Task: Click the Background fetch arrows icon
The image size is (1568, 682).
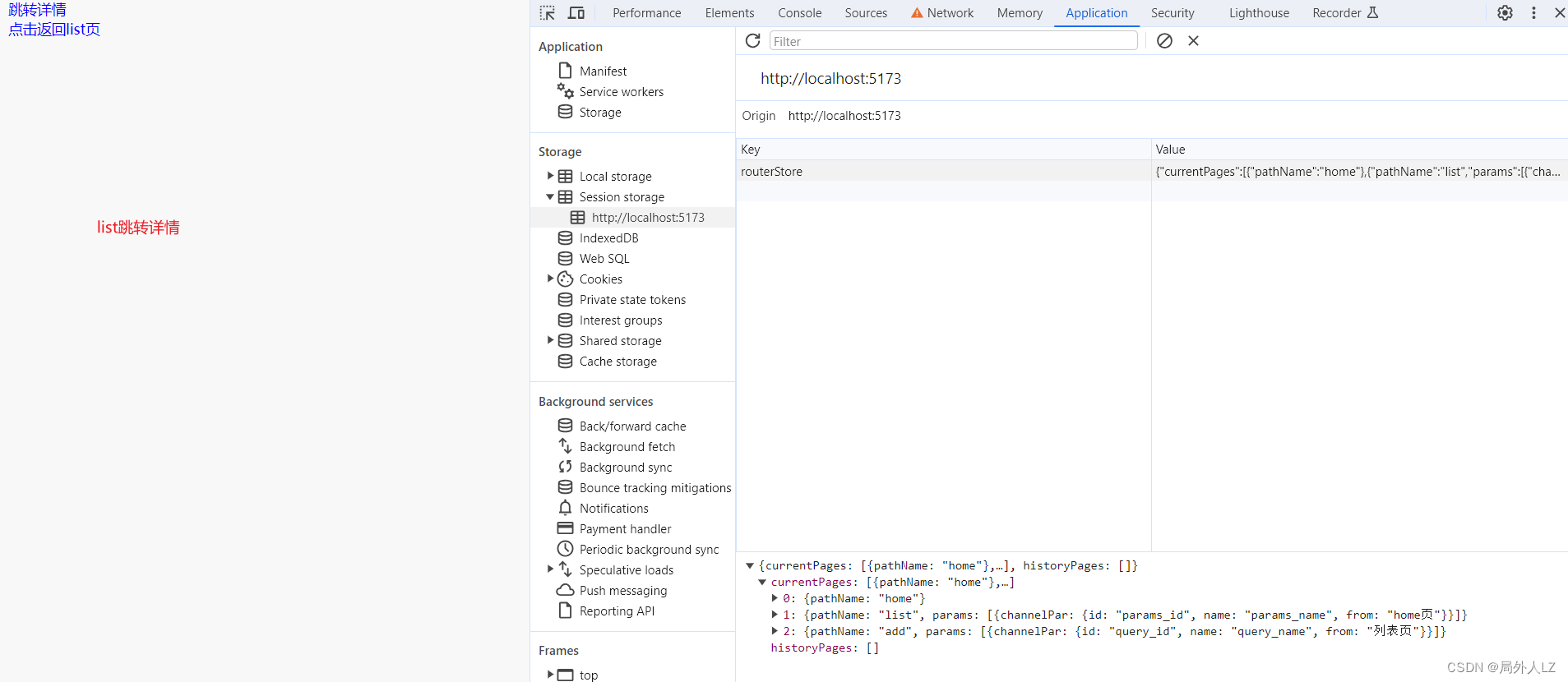Action: point(565,446)
